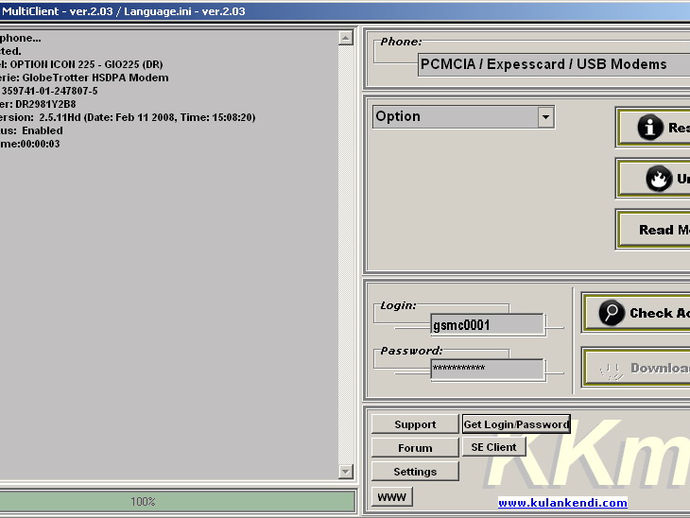Click the Read Me button
Image resolution: width=690 pixels, height=518 pixels.
tap(653, 230)
